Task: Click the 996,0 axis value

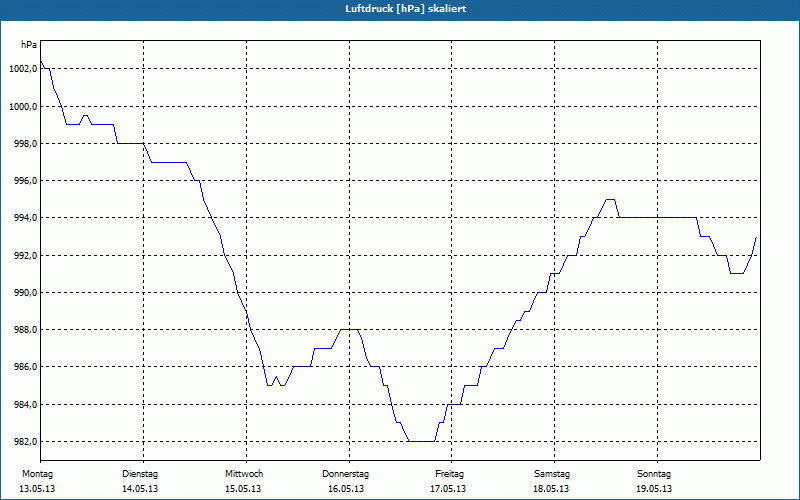Action: tap(25, 181)
